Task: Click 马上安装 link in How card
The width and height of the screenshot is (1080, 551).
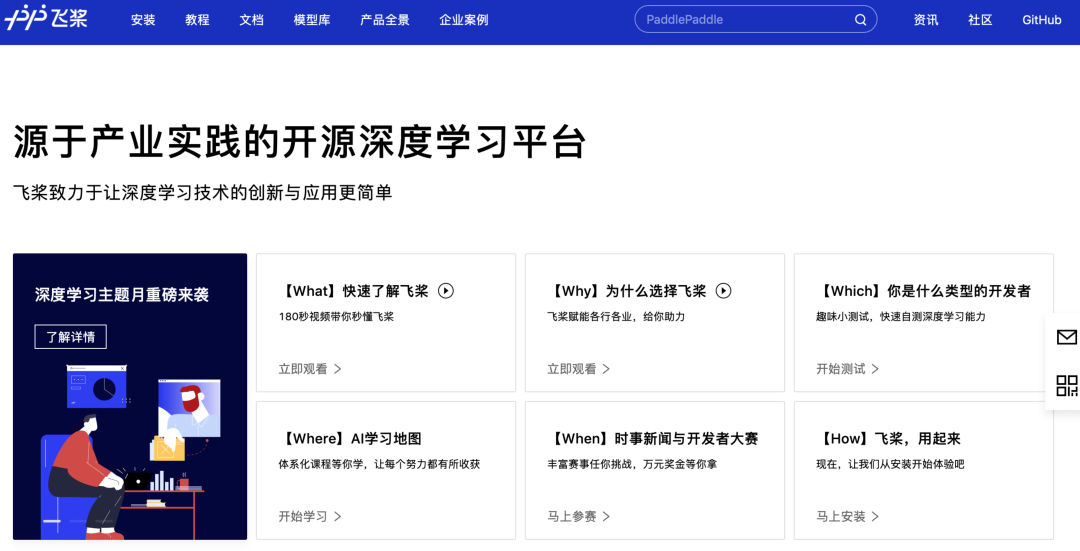Action: (x=848, y=516)
